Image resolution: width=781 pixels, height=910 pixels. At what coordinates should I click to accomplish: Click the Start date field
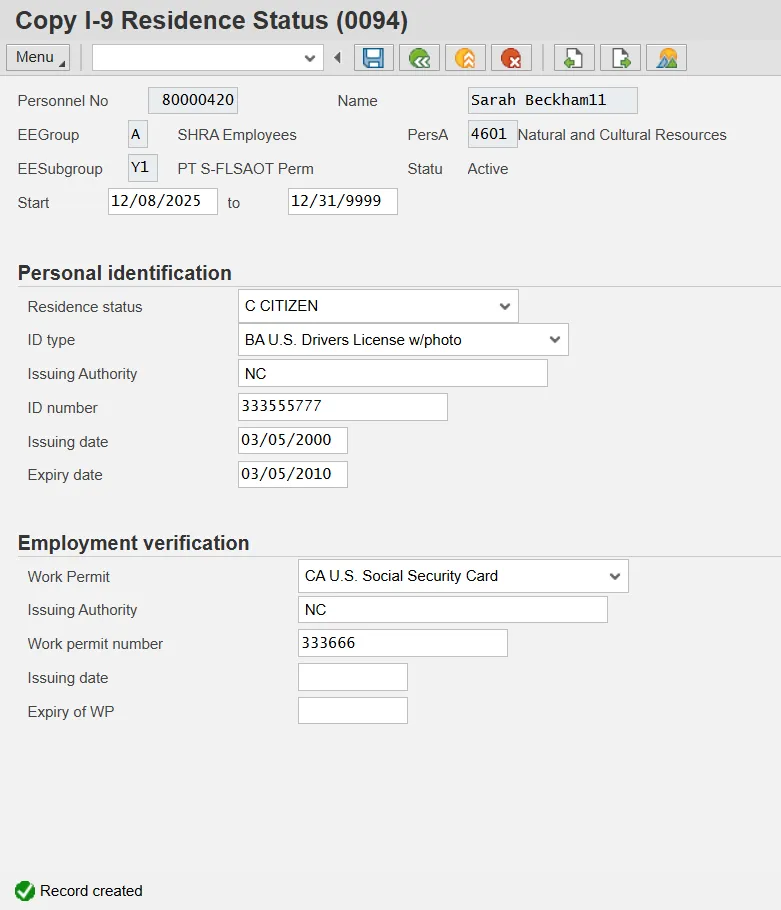coord(162,201)
